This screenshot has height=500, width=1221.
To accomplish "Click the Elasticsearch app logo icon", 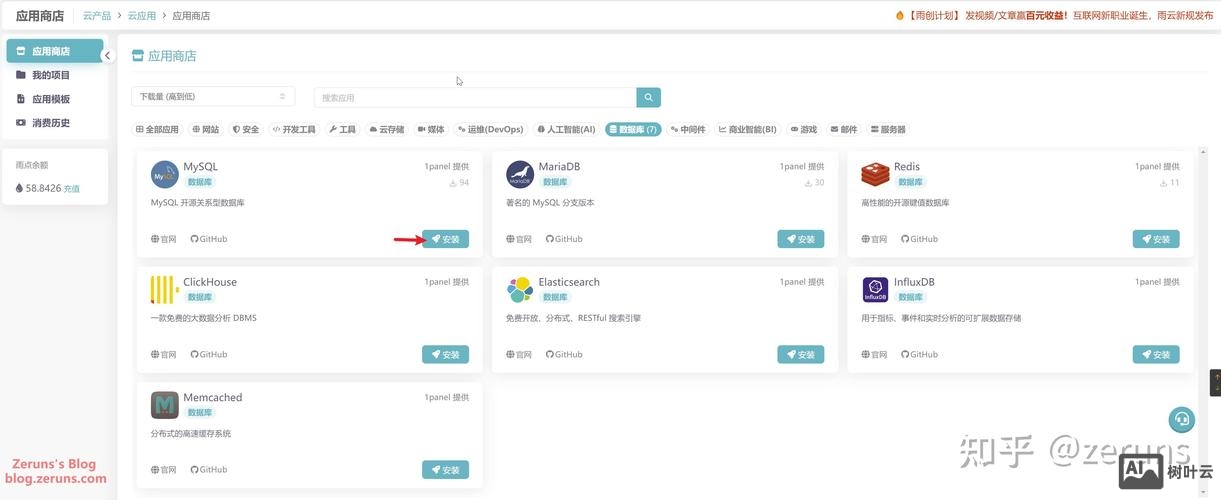I will click(x=520, y=289).
